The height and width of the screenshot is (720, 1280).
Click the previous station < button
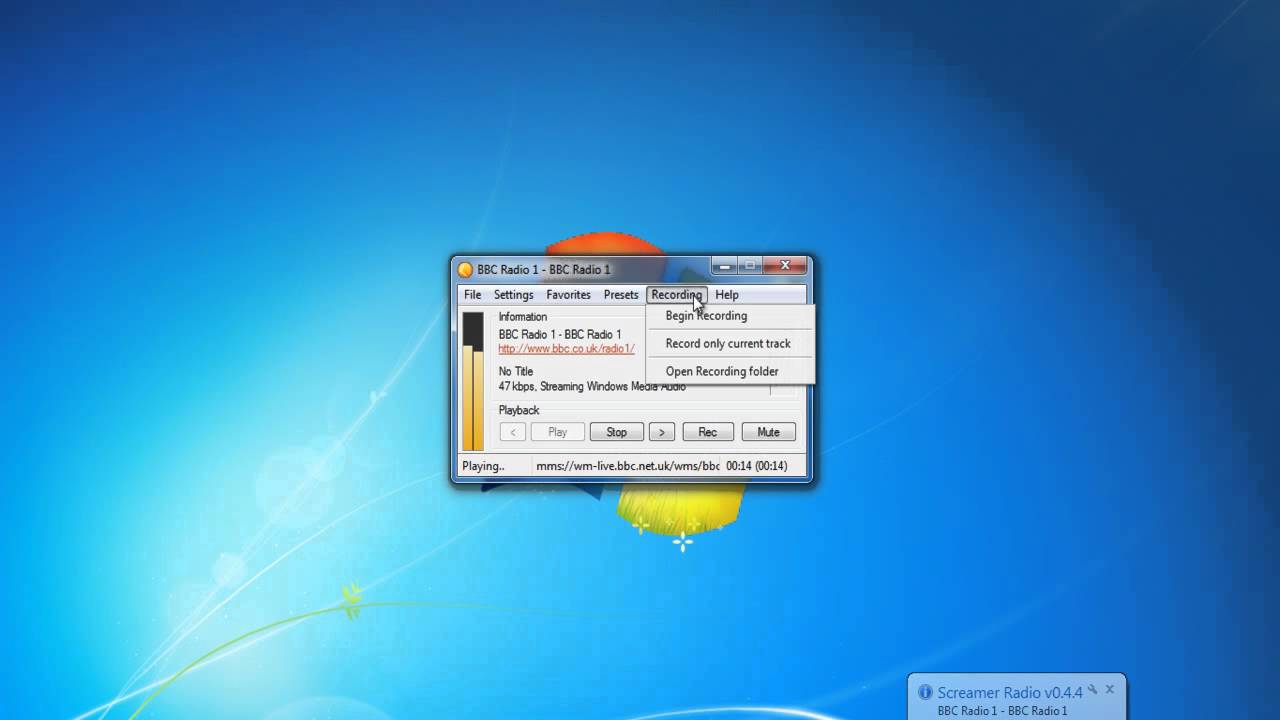[x=512, y=432]
